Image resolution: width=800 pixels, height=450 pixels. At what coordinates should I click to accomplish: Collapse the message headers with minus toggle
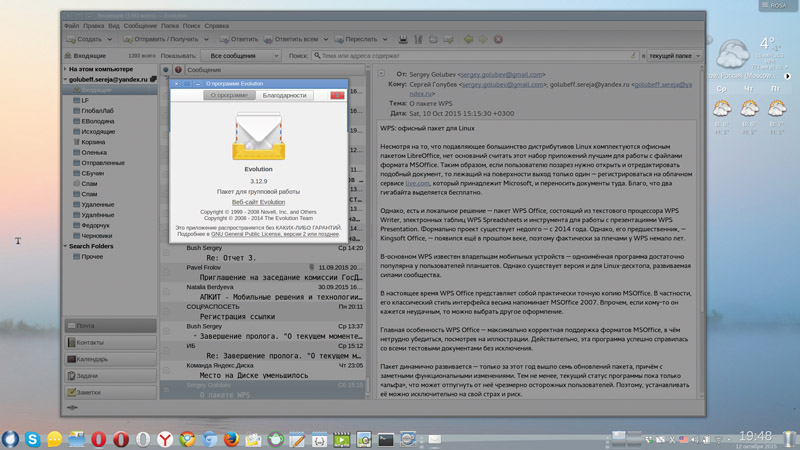[x=381, y=73]
